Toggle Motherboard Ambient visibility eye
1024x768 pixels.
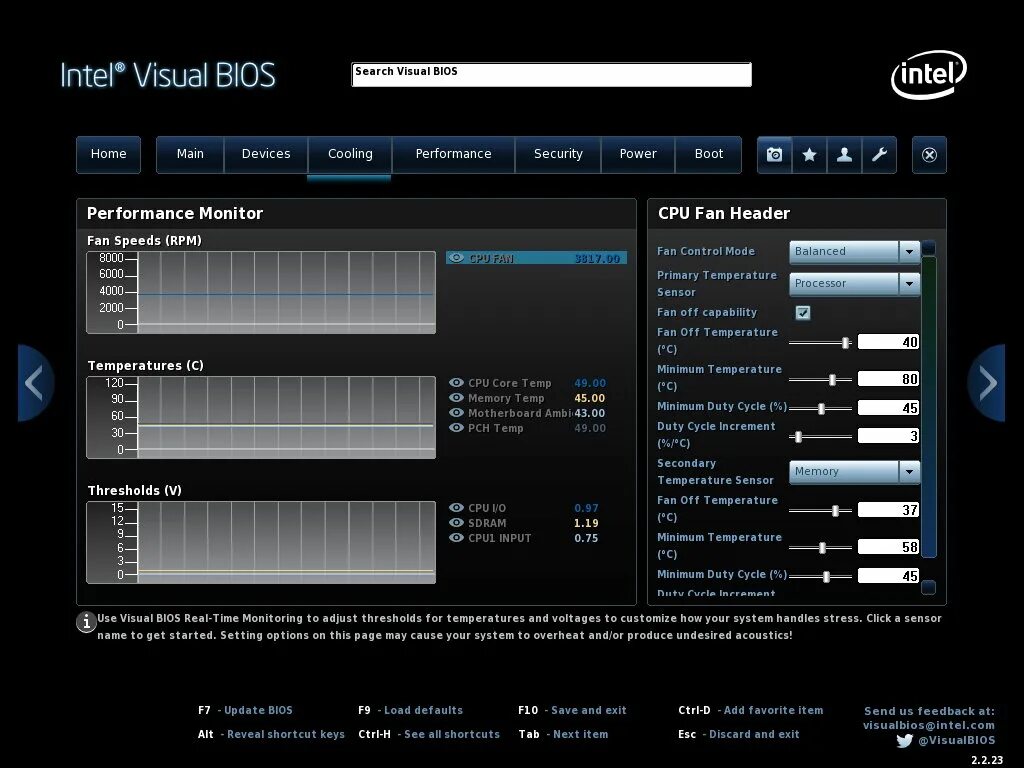(x=456, y=413)
